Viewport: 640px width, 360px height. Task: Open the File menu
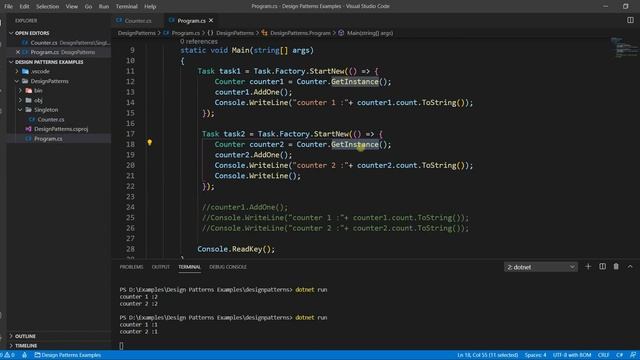(x=8, y=6)
